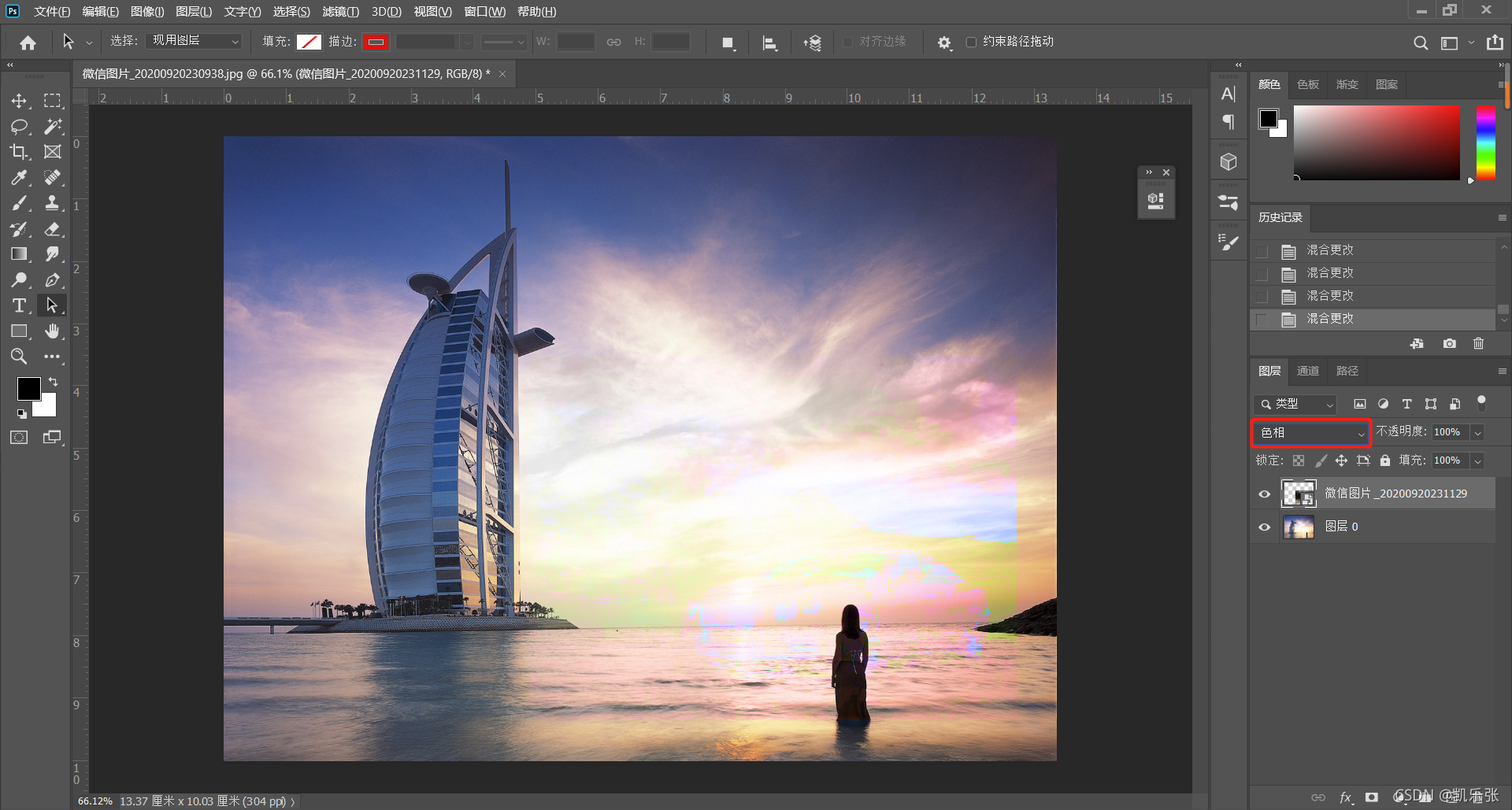Select the Smudge tool
This screenshot has width=1512, height=810.
[x=52, y=254]
